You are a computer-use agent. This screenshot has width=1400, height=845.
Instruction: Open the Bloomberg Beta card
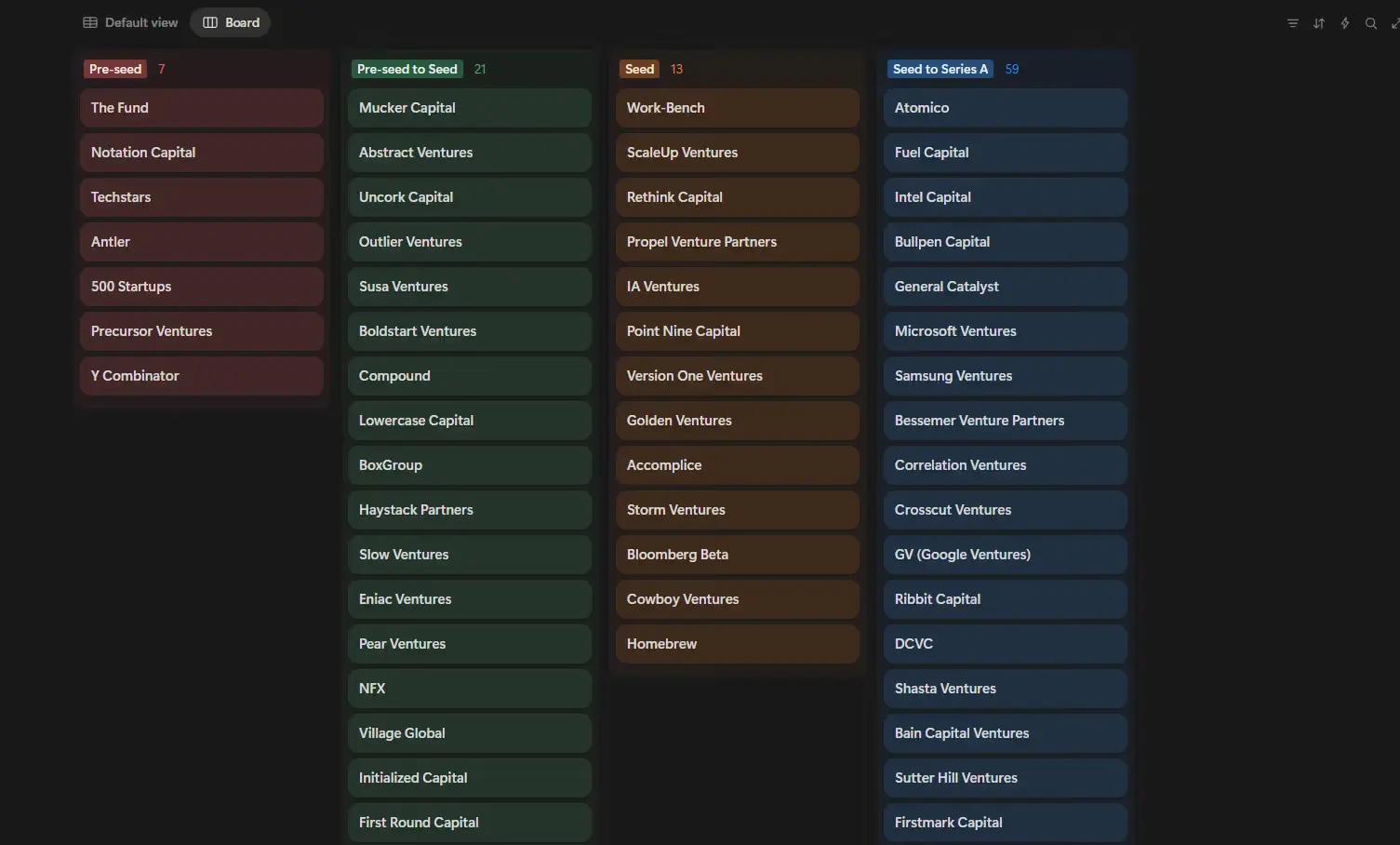(x=737, y=554)
